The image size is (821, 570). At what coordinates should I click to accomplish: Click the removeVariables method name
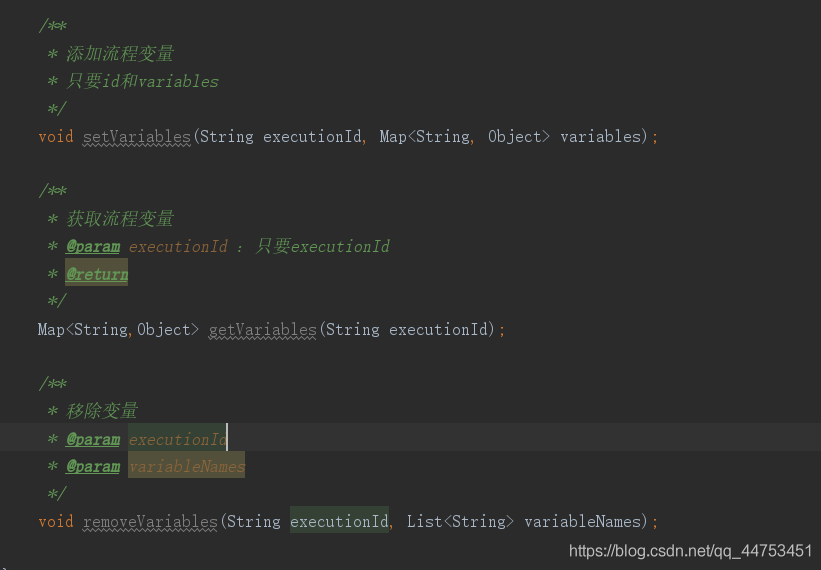click(150, 521)
